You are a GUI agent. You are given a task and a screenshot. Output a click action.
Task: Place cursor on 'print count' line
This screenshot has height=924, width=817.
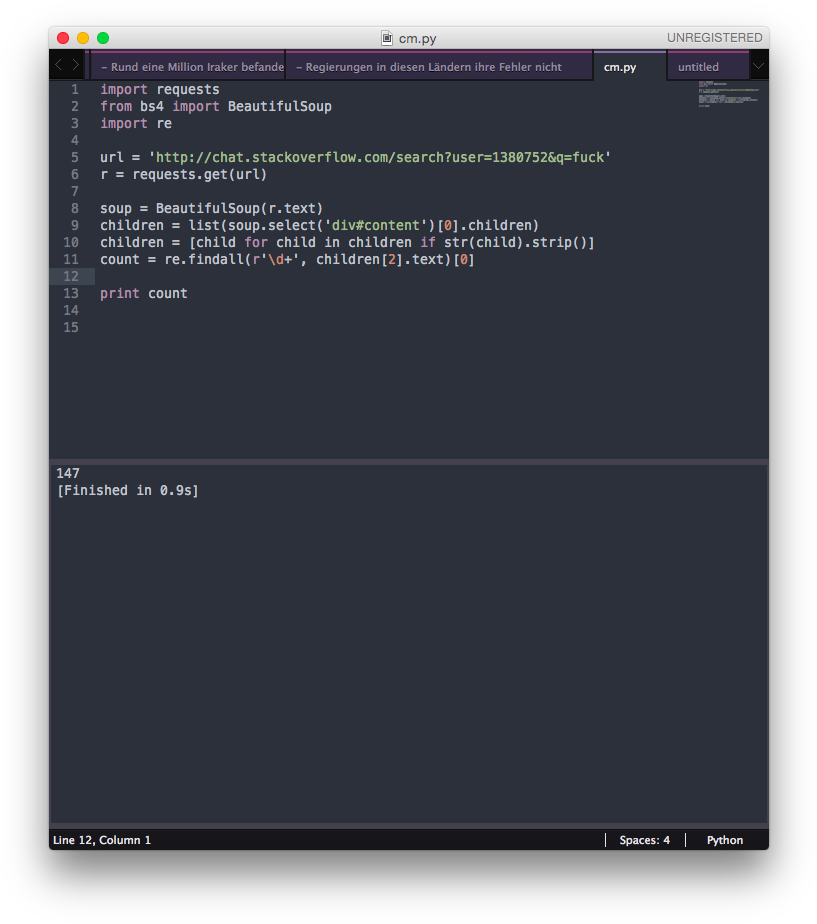coord(144,293)
